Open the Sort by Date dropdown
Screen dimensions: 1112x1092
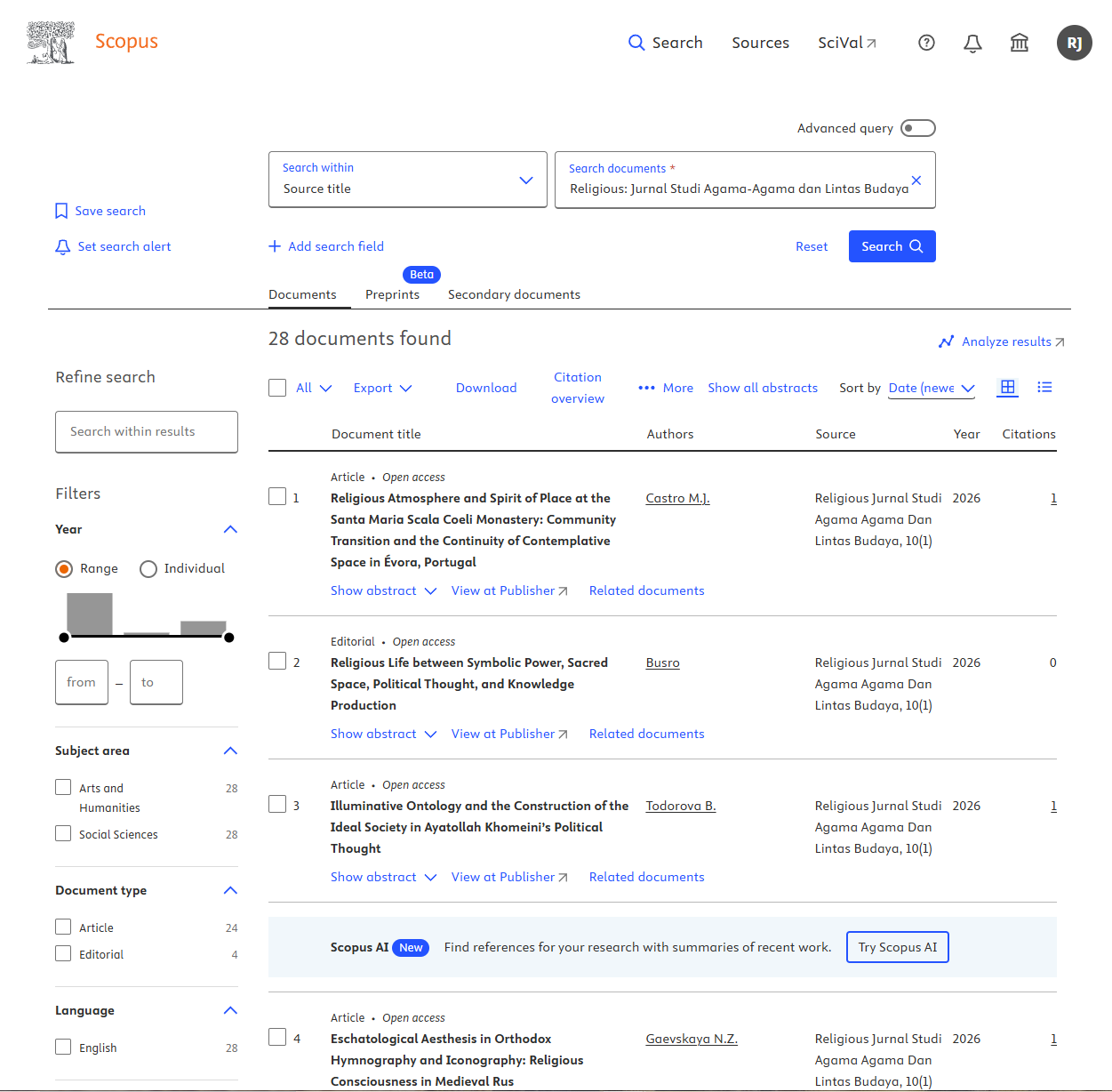(x=932, y=388)
